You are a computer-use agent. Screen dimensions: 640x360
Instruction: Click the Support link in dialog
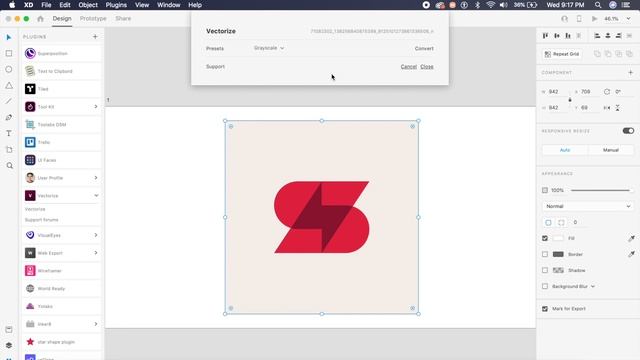(216, 67)
